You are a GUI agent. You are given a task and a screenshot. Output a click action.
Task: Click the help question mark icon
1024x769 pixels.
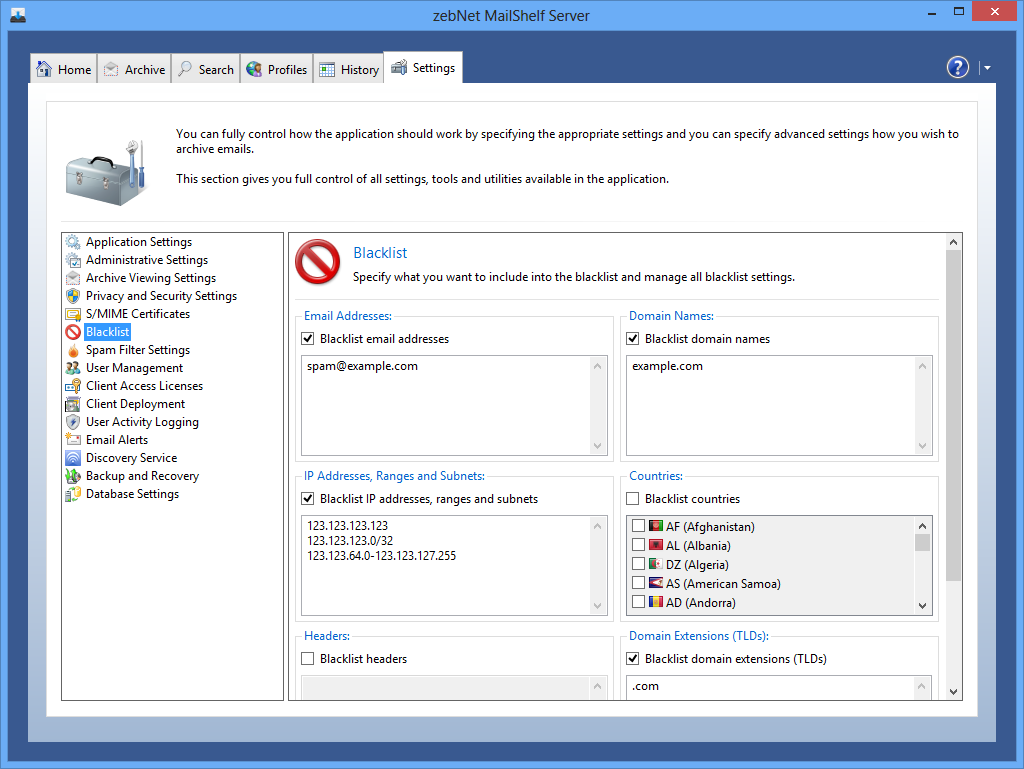tap(957, 67)
